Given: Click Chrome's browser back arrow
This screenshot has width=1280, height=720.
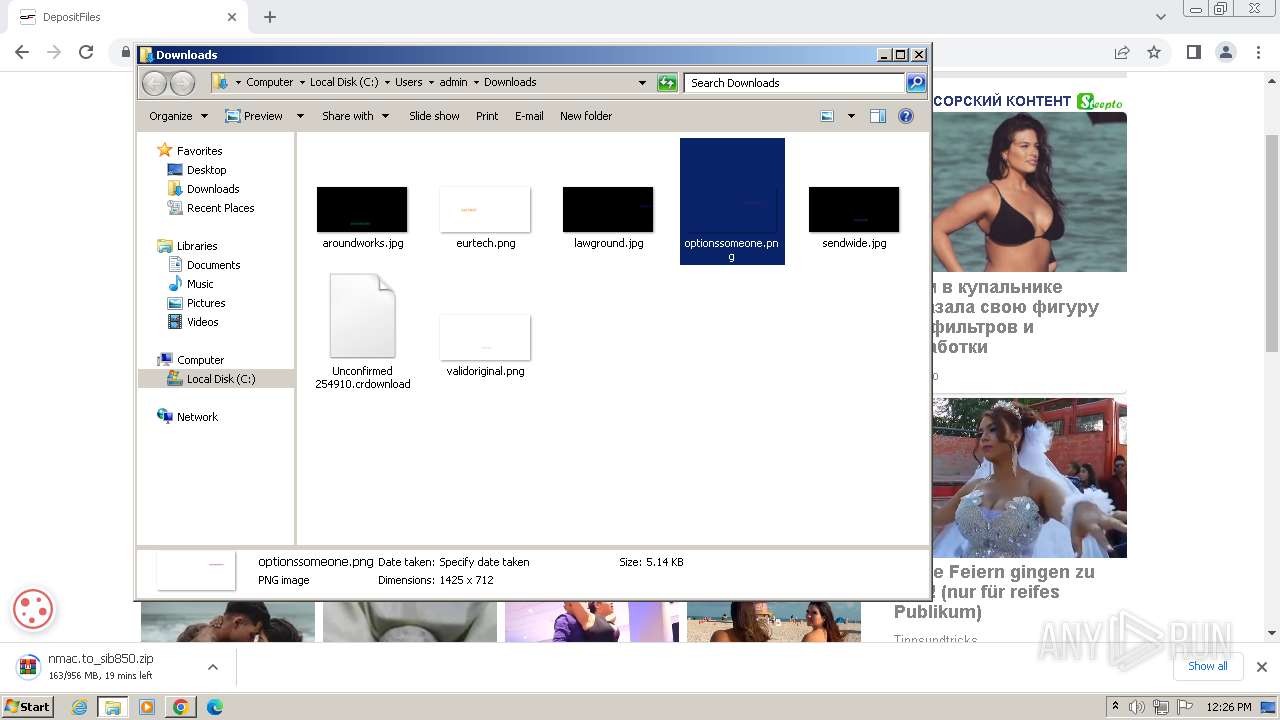Looking at the screenshot, I should (22, 52).
